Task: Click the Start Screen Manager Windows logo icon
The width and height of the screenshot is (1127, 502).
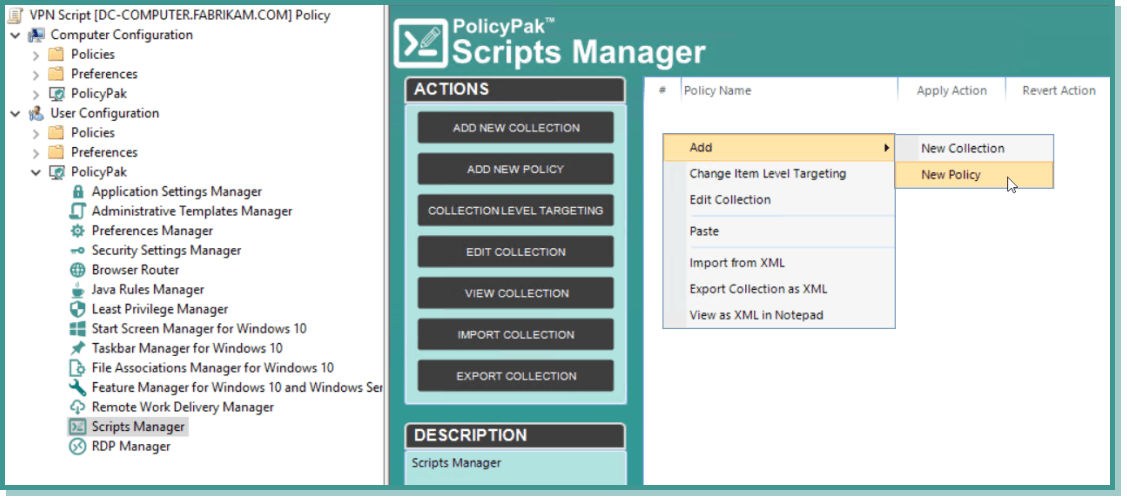Action: 78,329
